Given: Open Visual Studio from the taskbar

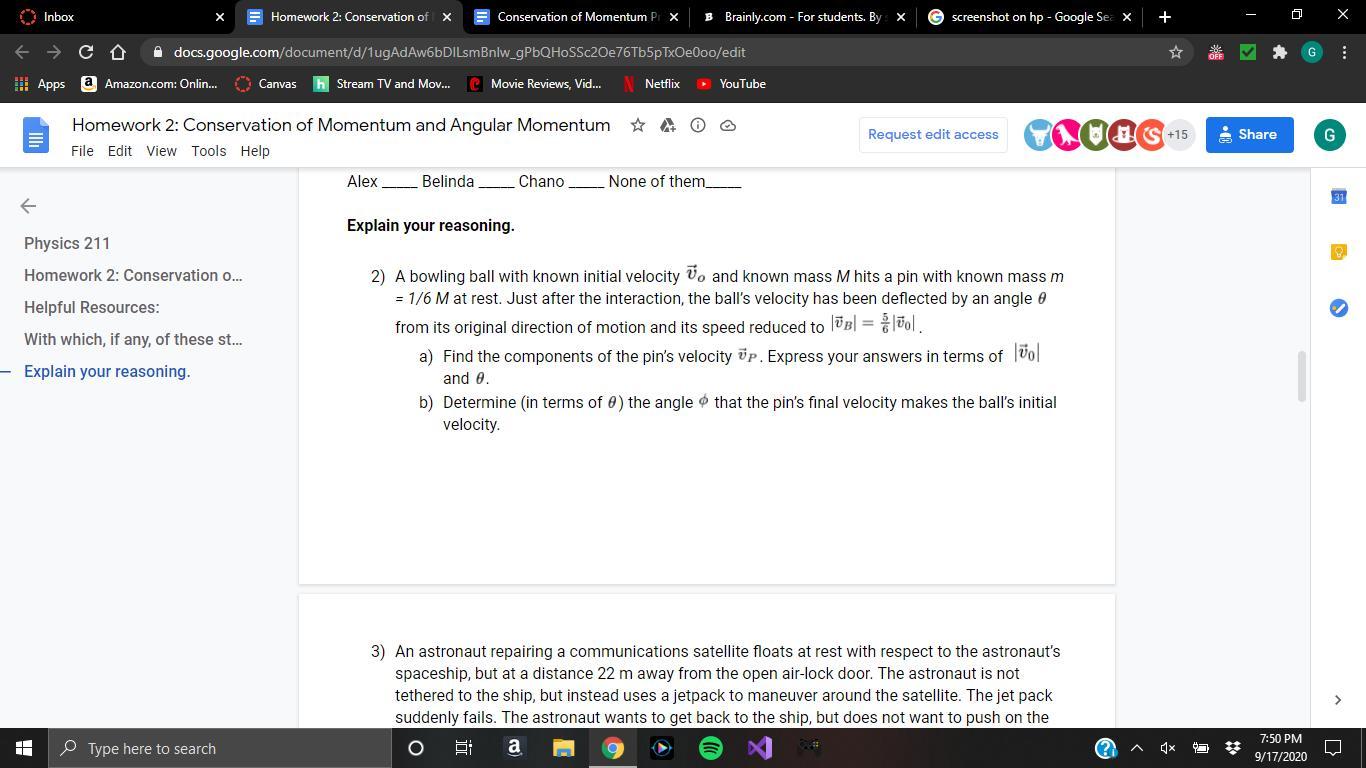Looking at the screenshot, I should pyautogui.click(x=760, y=748).
